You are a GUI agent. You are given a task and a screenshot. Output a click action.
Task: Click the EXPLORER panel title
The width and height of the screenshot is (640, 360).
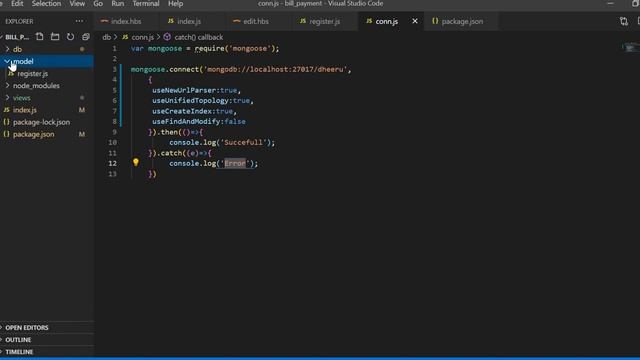[19, 21]
